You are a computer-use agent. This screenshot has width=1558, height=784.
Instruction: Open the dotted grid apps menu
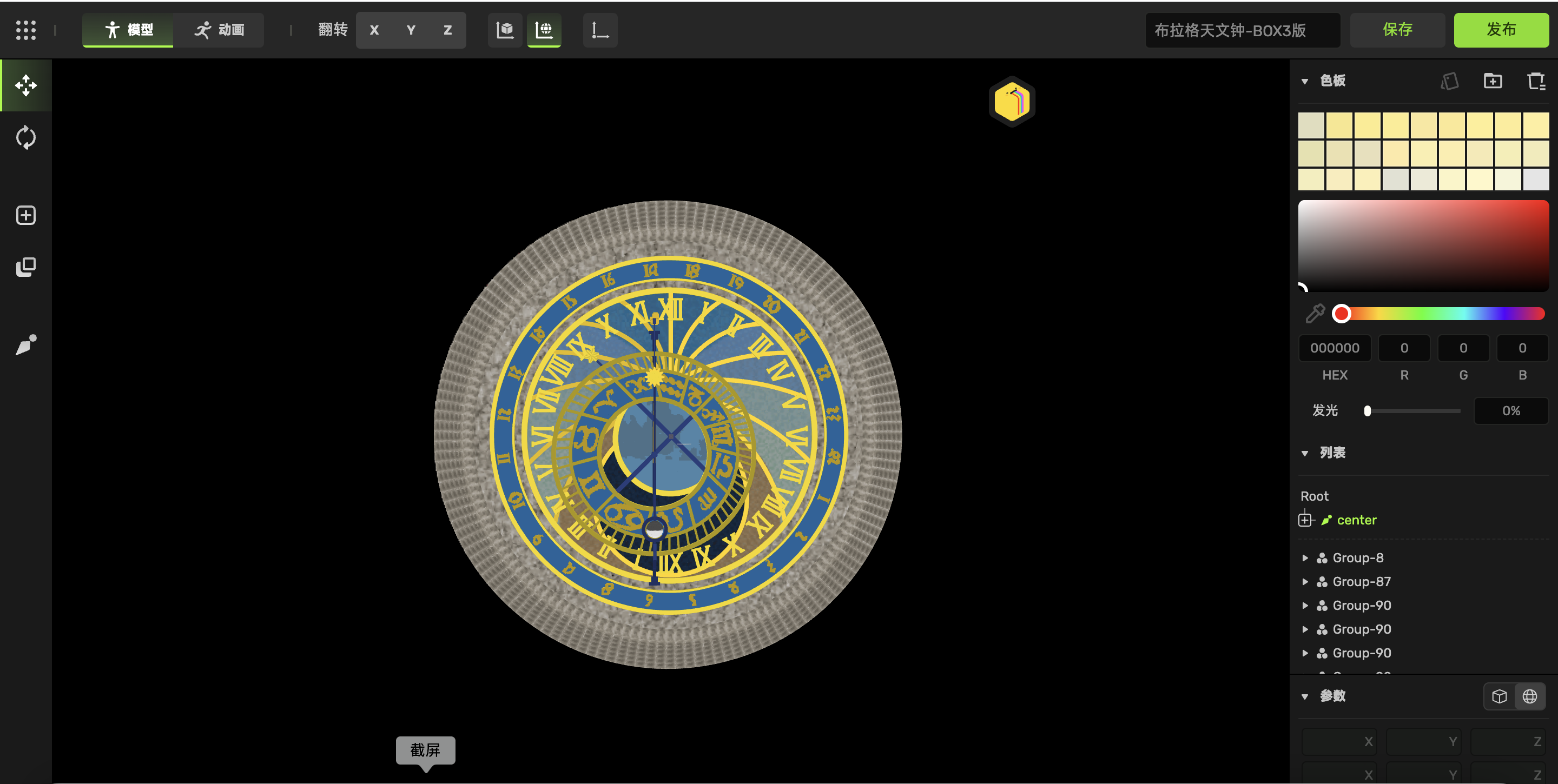(26, 30)
